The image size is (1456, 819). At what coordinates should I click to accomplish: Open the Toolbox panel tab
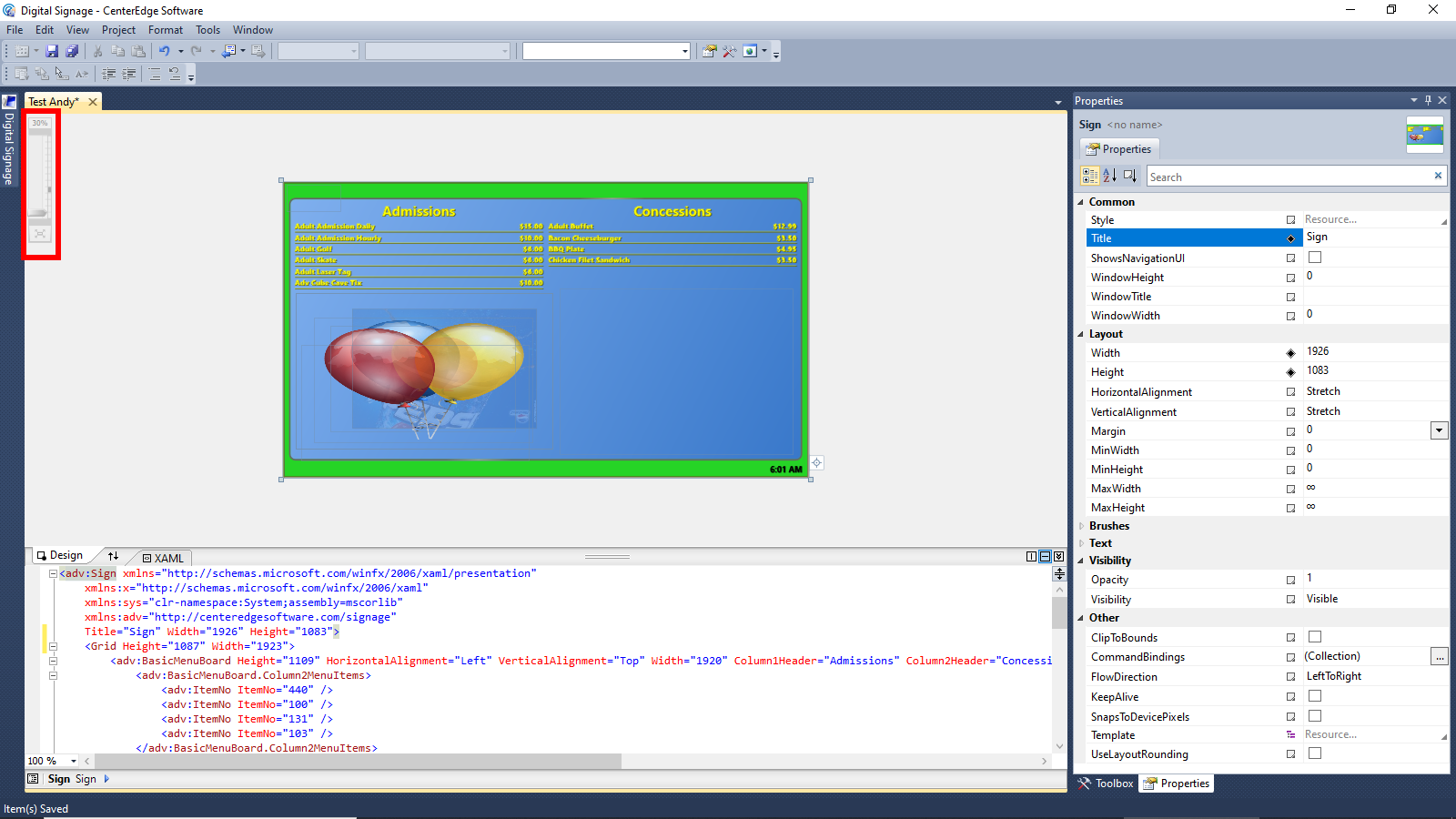click(1106, 784)
